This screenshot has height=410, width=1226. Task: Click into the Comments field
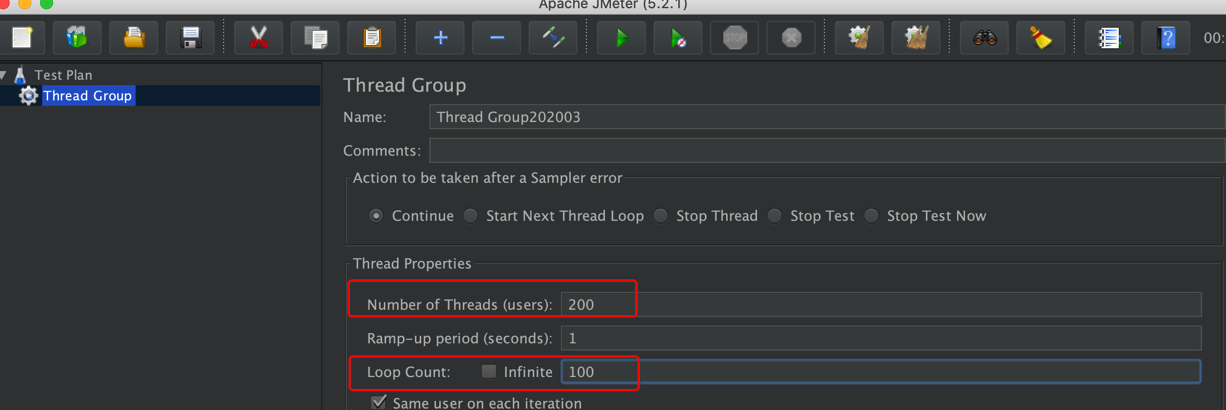[827, 151]
